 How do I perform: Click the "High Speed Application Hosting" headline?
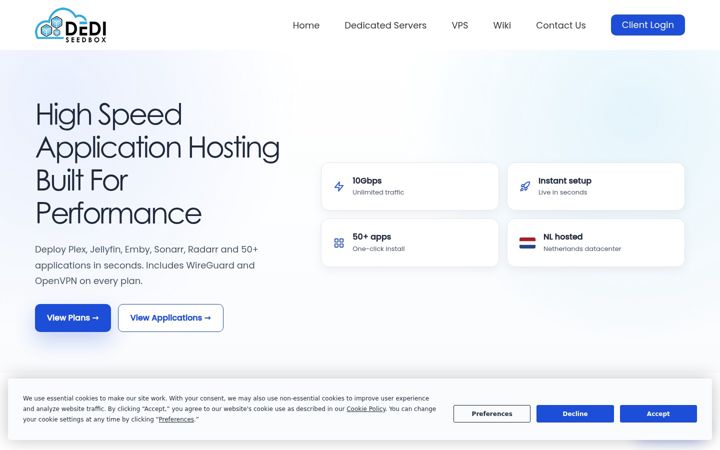pyautogui.click(x=158, y=163)
